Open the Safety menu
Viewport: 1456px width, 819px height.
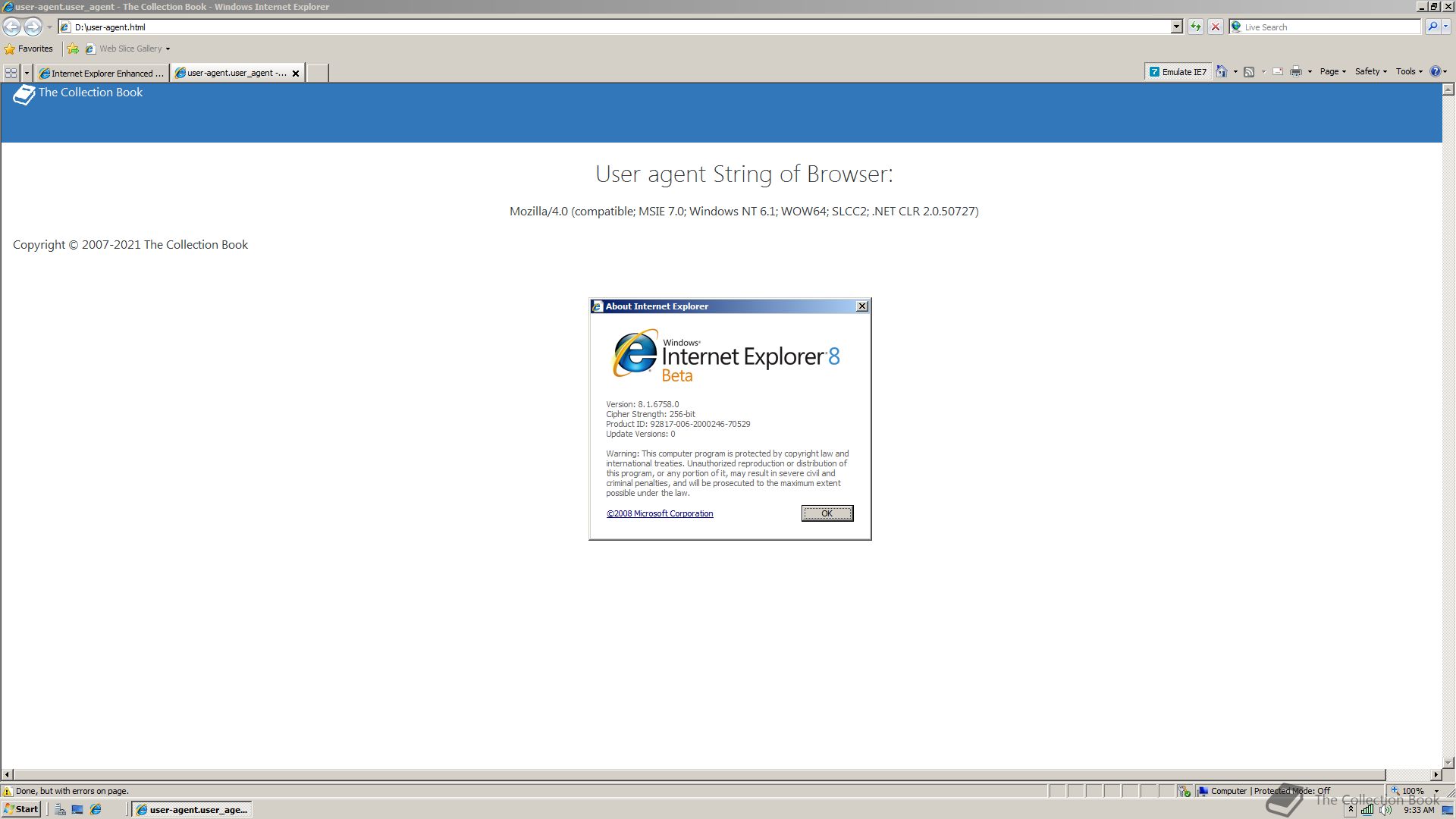click(1370, 71)
